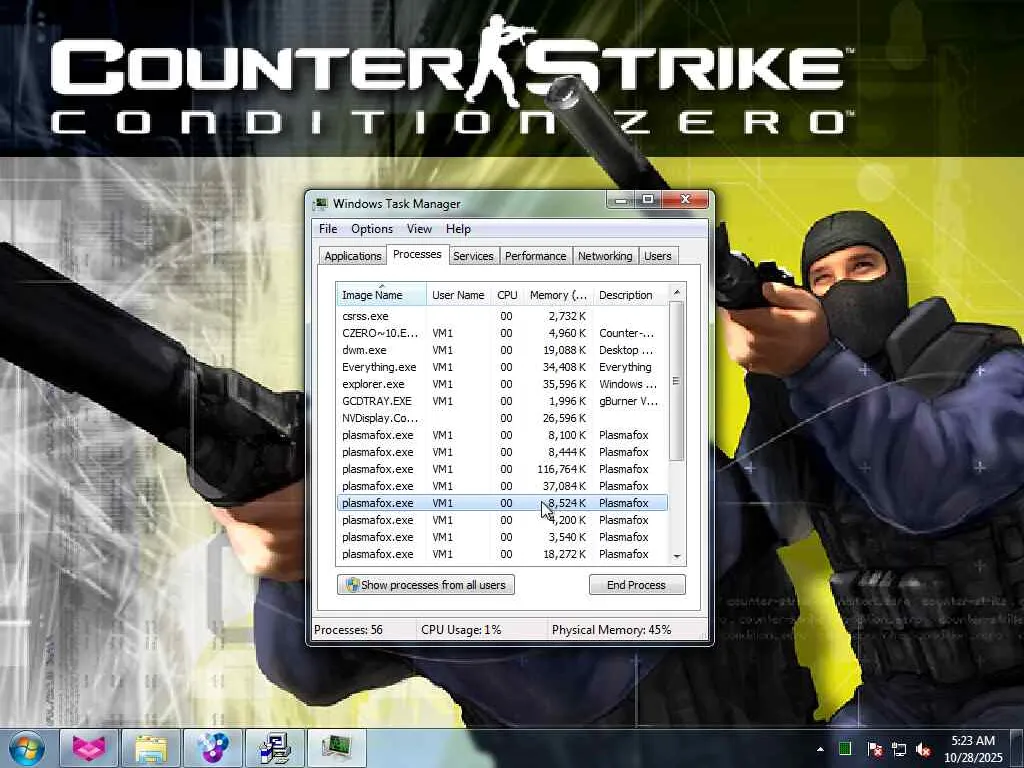Screen dimensions: 1024x768
Task: Sort by Memory column header
Action: (x=558, y=295)
